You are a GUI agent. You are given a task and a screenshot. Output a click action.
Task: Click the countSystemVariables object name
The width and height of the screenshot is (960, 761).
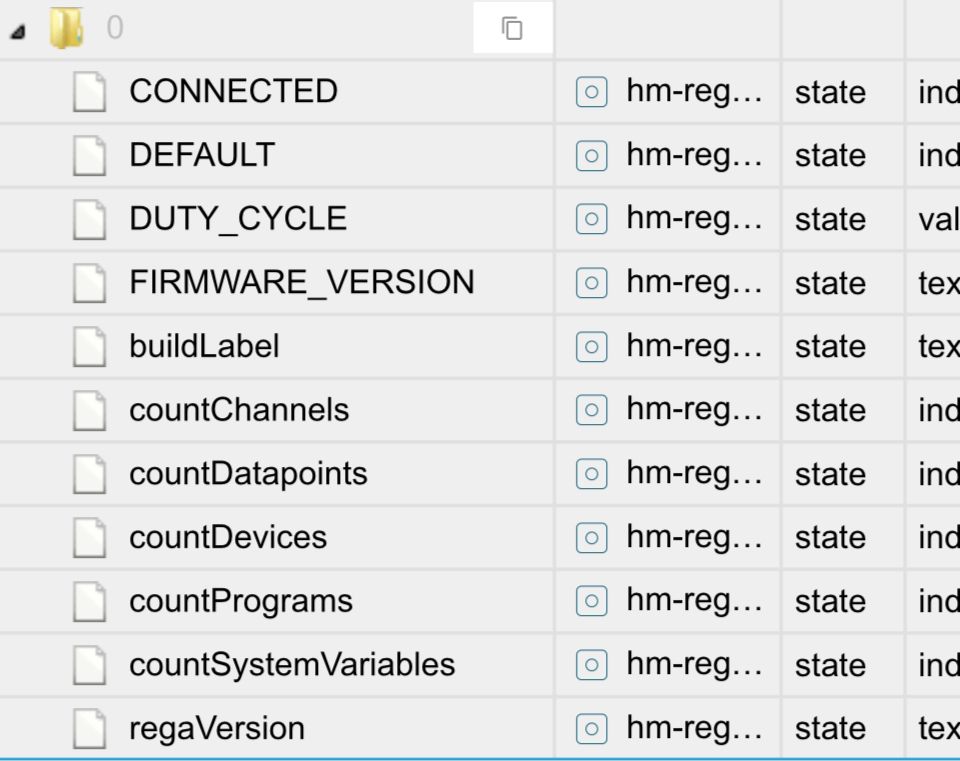(x=291, y=665)
